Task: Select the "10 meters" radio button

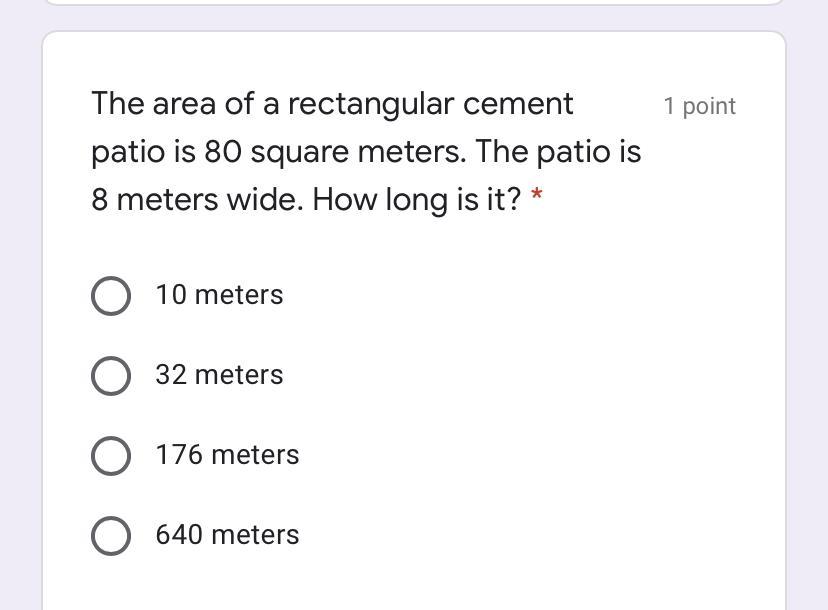Action: coord(110,296)
